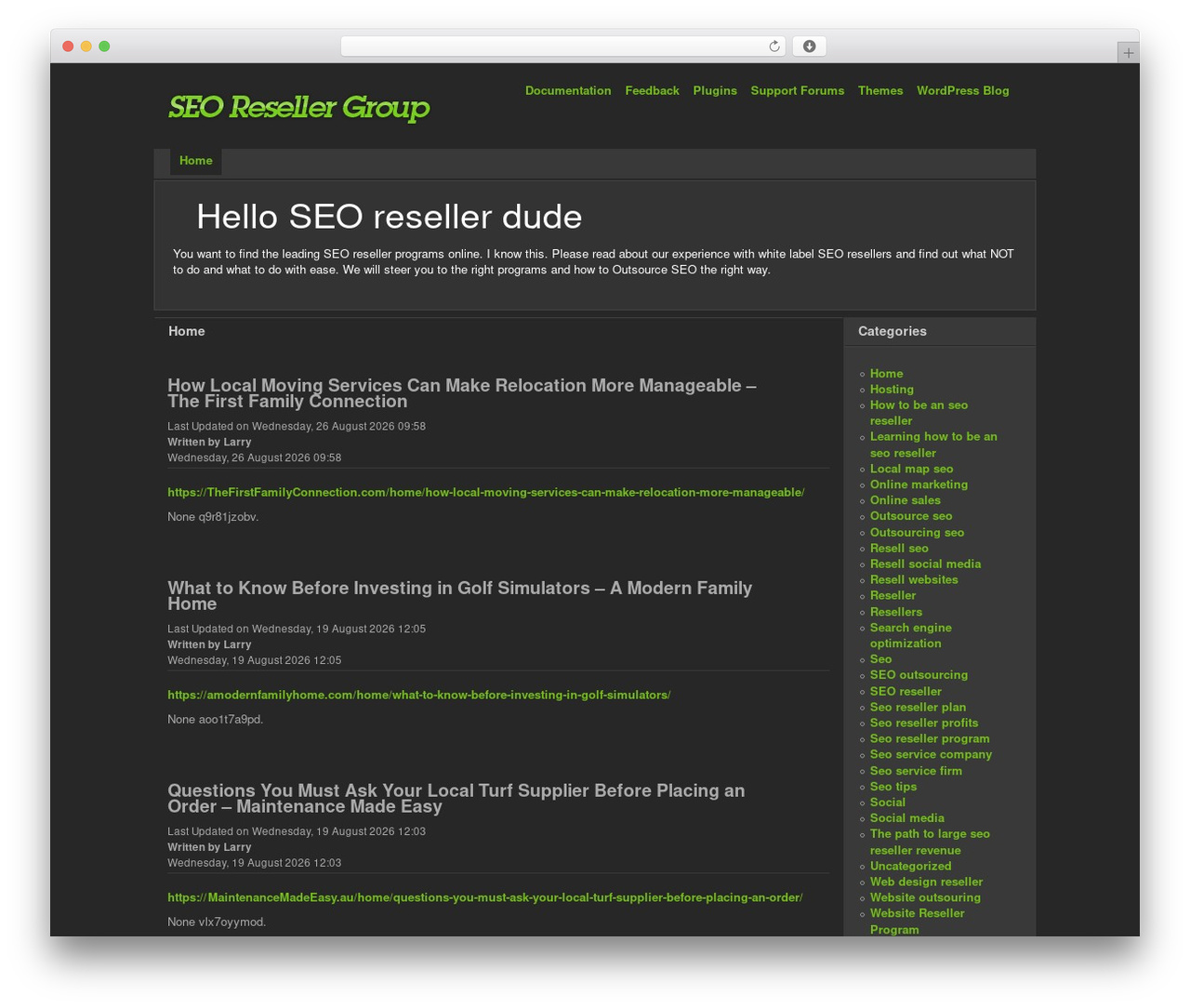
Task: Open the Web design reseller category
Action: [x=926, y=882]
